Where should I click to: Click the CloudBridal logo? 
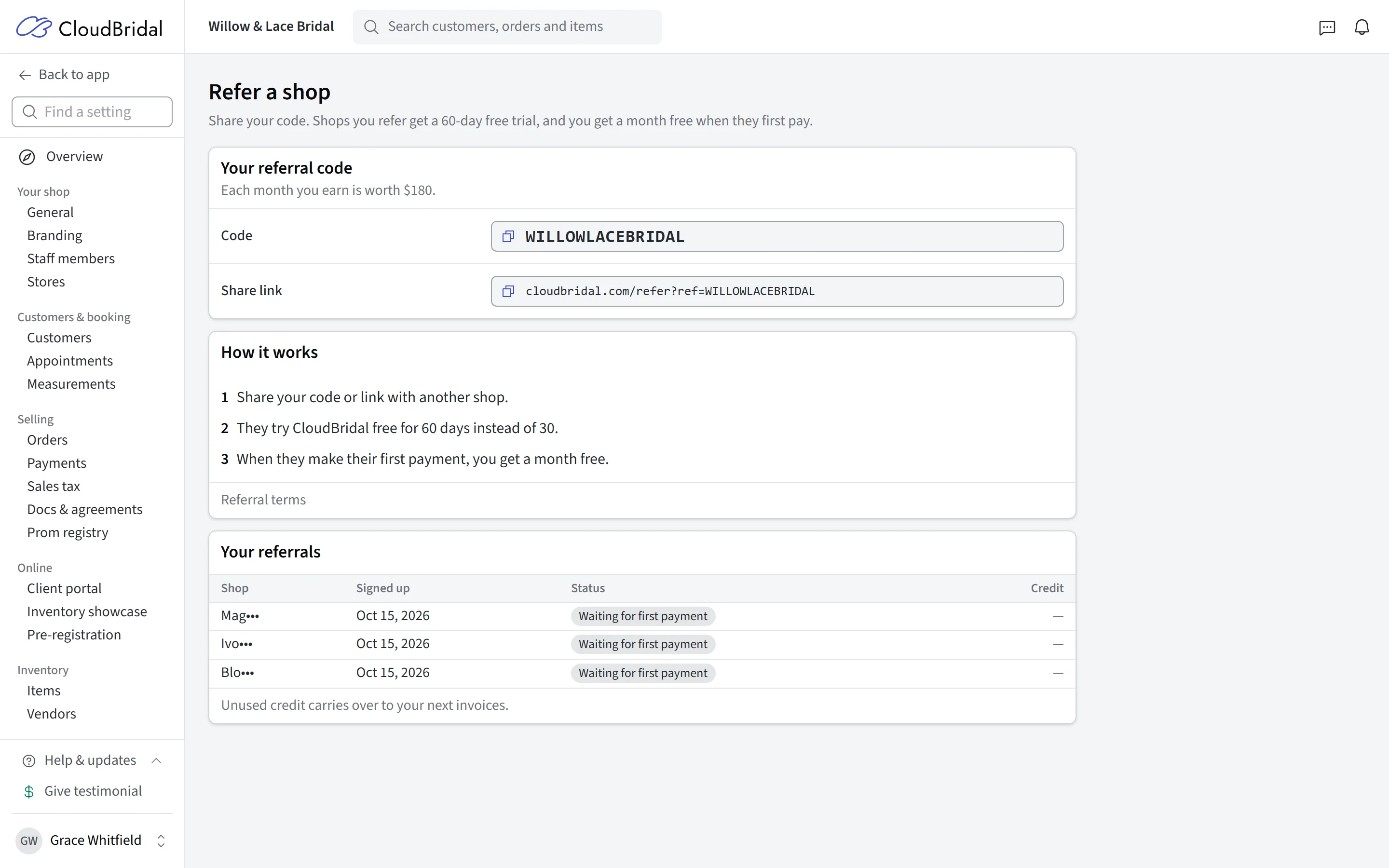(x=89, y=27)
